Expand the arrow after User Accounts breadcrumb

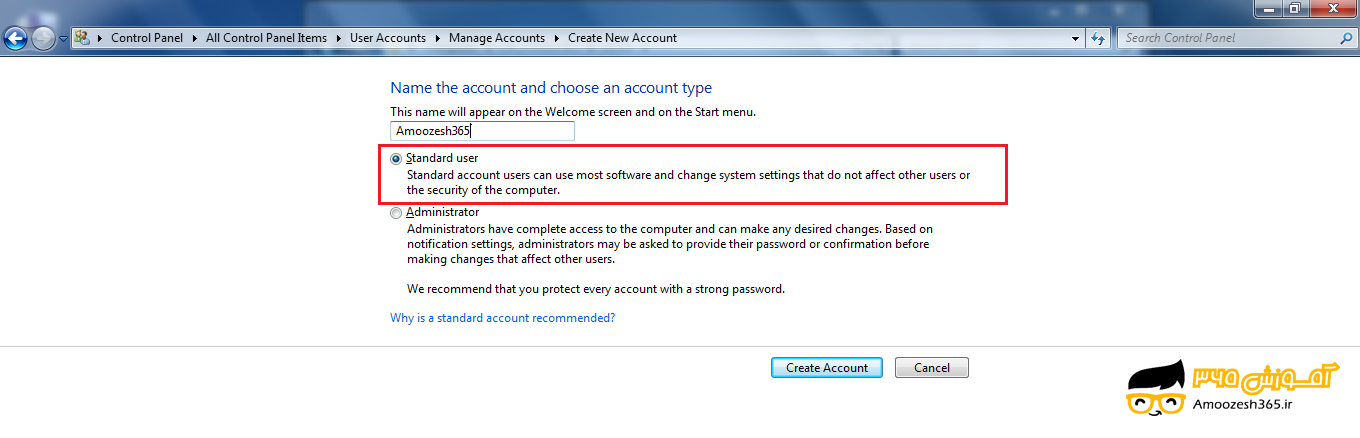(x=437, y=38)
